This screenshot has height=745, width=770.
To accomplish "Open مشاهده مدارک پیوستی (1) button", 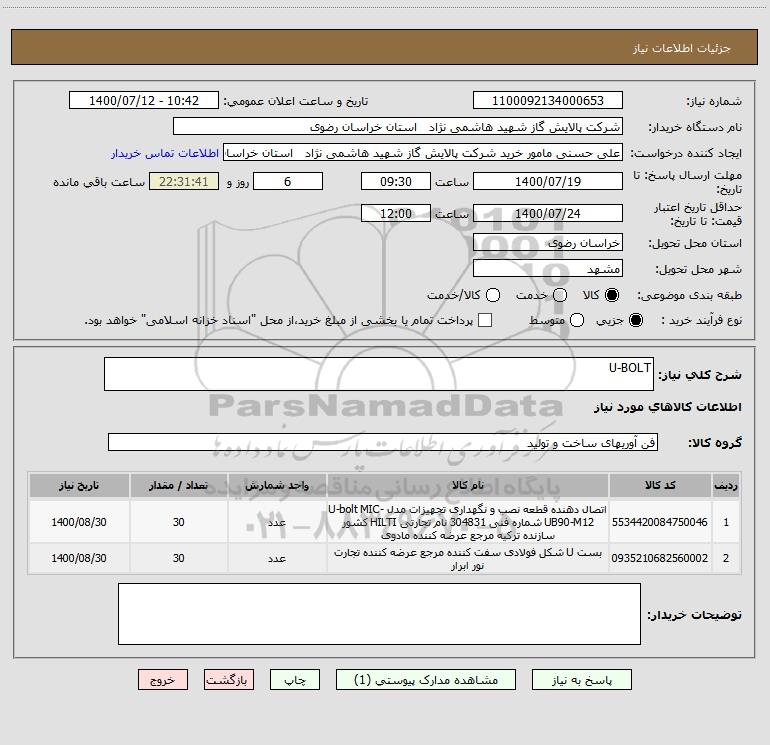I will (426, 680).
